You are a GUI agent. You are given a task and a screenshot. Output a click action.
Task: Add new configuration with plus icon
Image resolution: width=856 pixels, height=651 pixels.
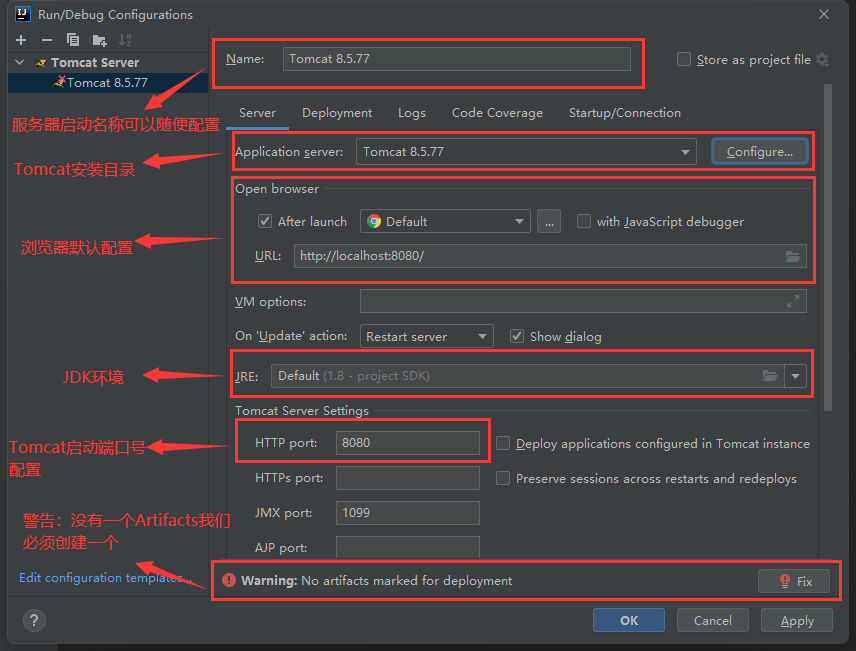pyautogui.click(x=21, y=40)
